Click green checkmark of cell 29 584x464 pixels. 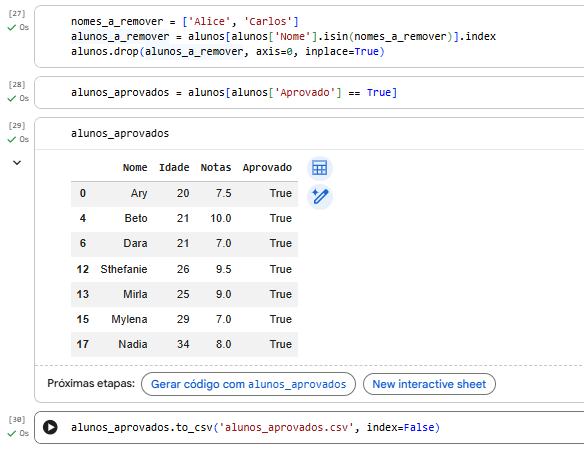[12, 139]
